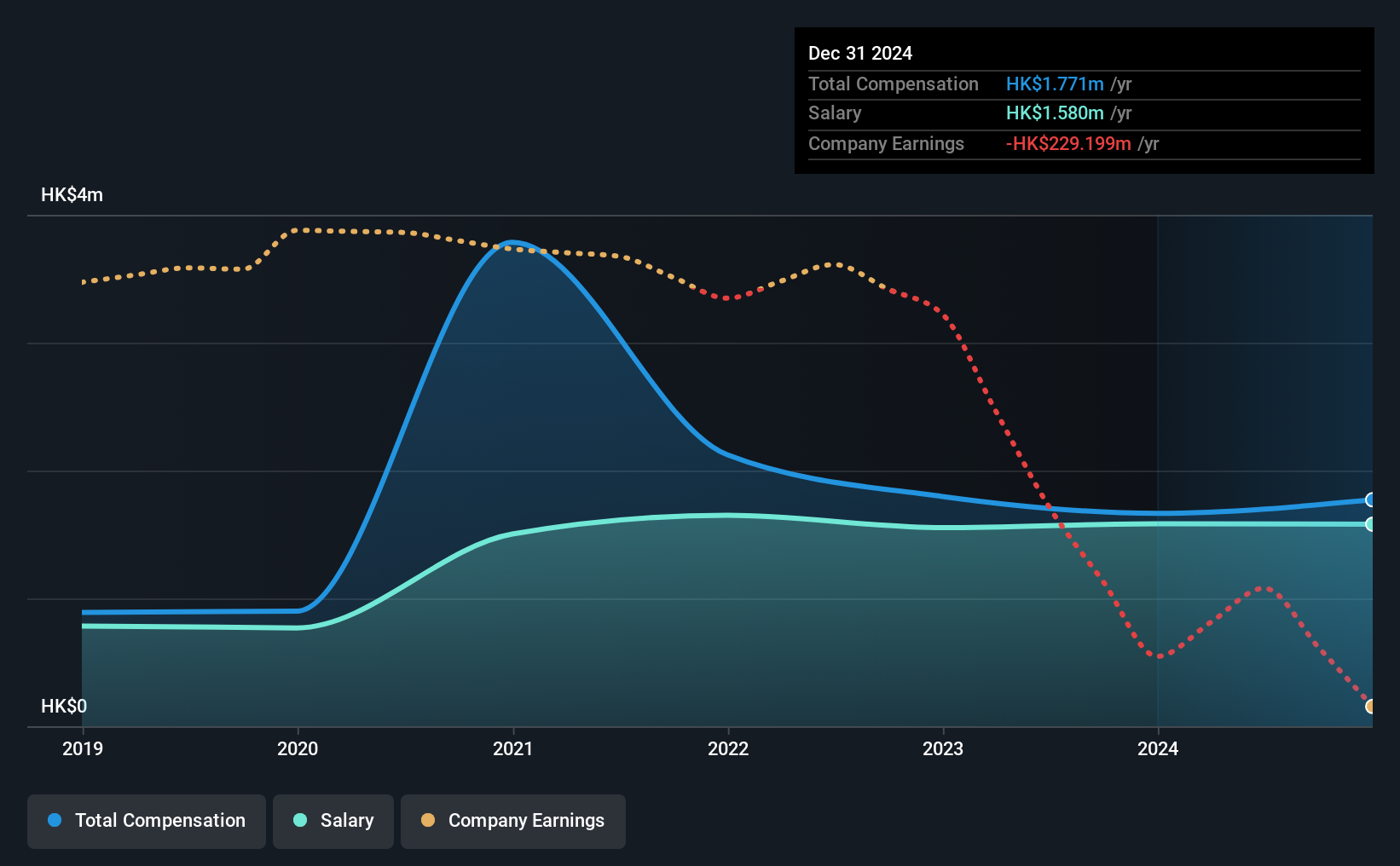Click the Dec 31 2024 tooltip date
1400x866 pixels.
click(860, 54)
